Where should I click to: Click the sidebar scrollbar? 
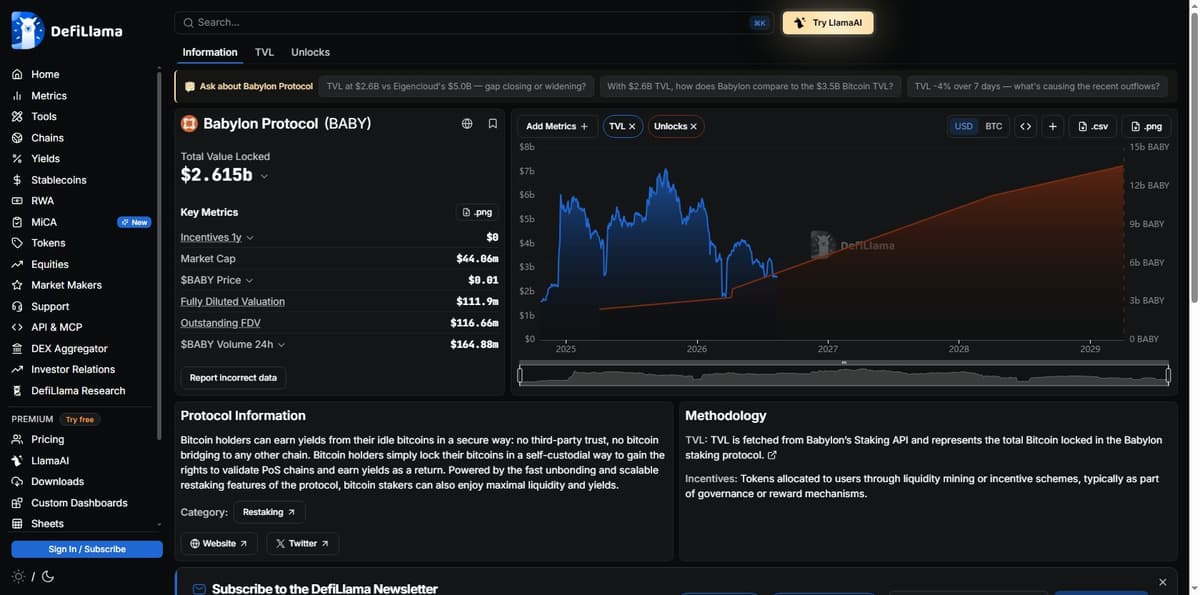tap(159, 254)
